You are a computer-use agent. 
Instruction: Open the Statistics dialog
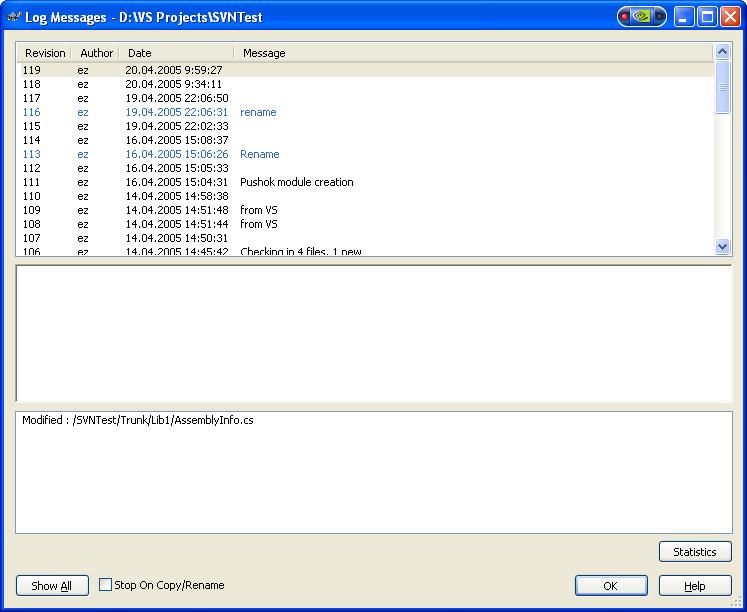tap(695, 552)
